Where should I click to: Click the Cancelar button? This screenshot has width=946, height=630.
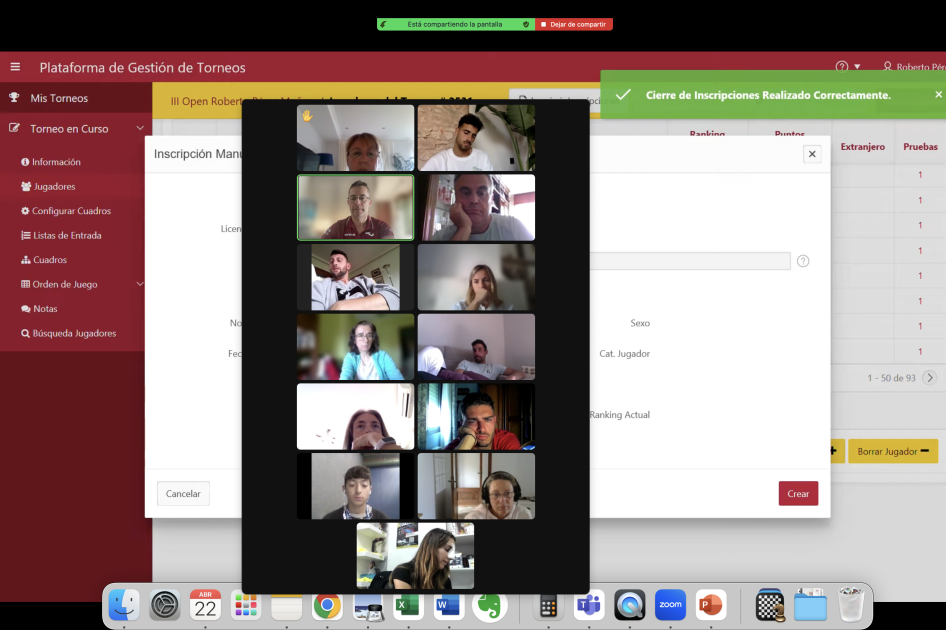coord(183,494)
